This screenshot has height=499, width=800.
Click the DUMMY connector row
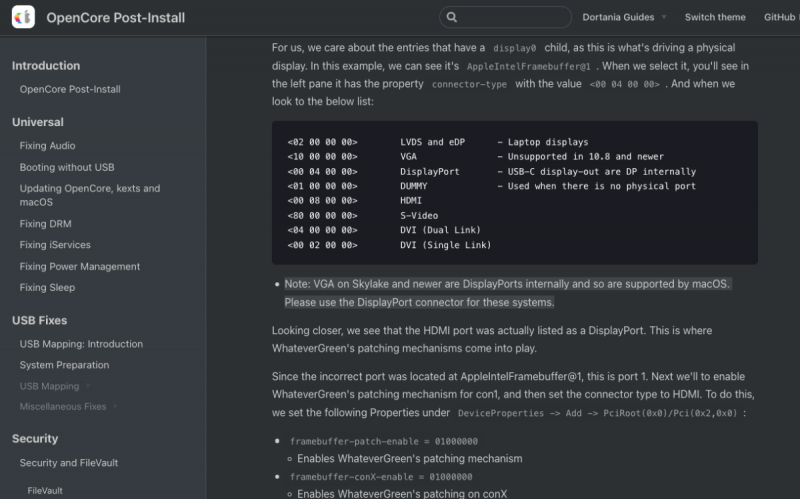point(491,186)
